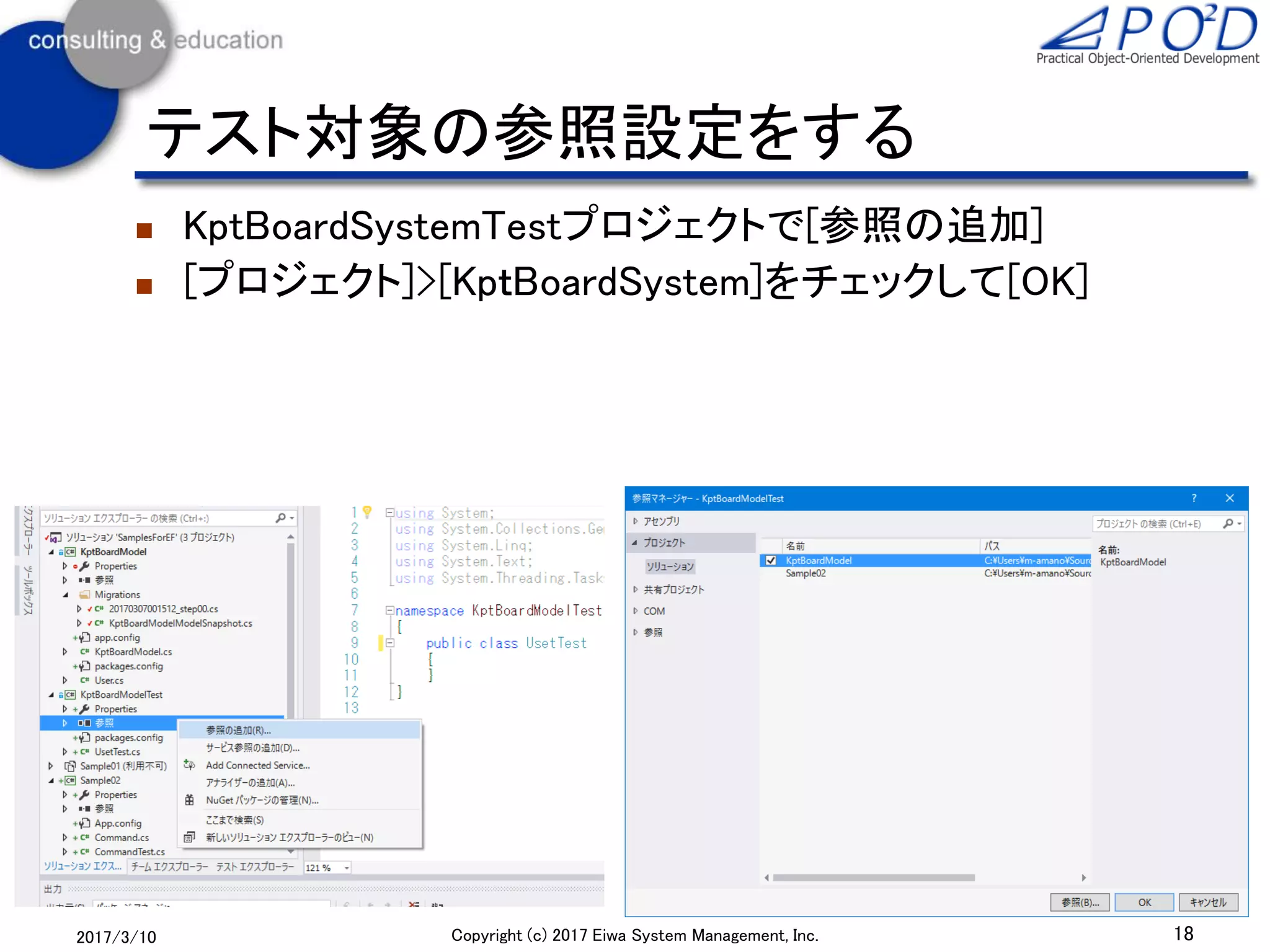Select 20170307001512_step00.cs file
Viewport: 1270px width, 952px height.
click(x=163, y=609)
